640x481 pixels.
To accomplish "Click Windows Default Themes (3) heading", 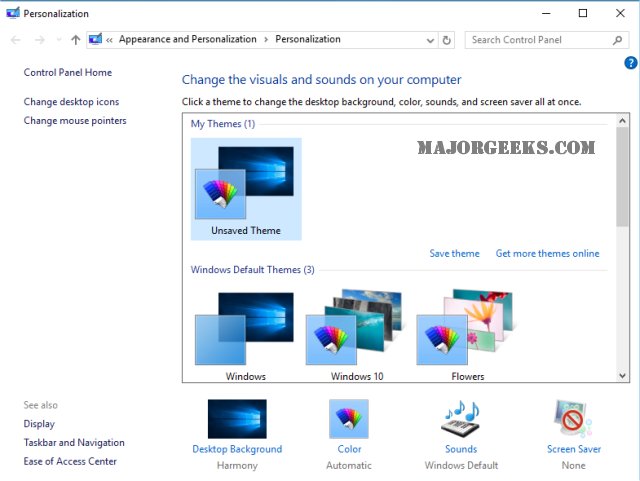I will pyautogui.click(x=253, y=270).
